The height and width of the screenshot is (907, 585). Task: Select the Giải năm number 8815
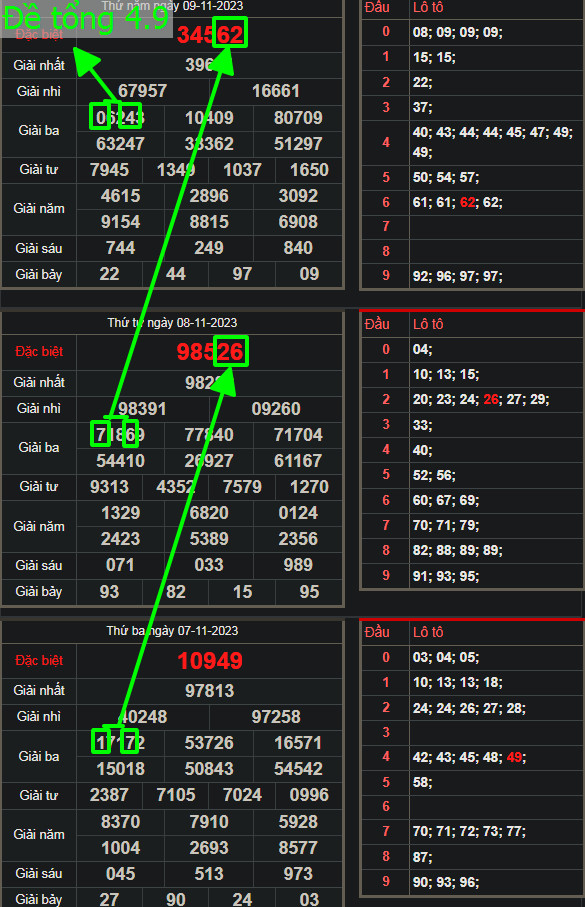click(x=209, y=222)
